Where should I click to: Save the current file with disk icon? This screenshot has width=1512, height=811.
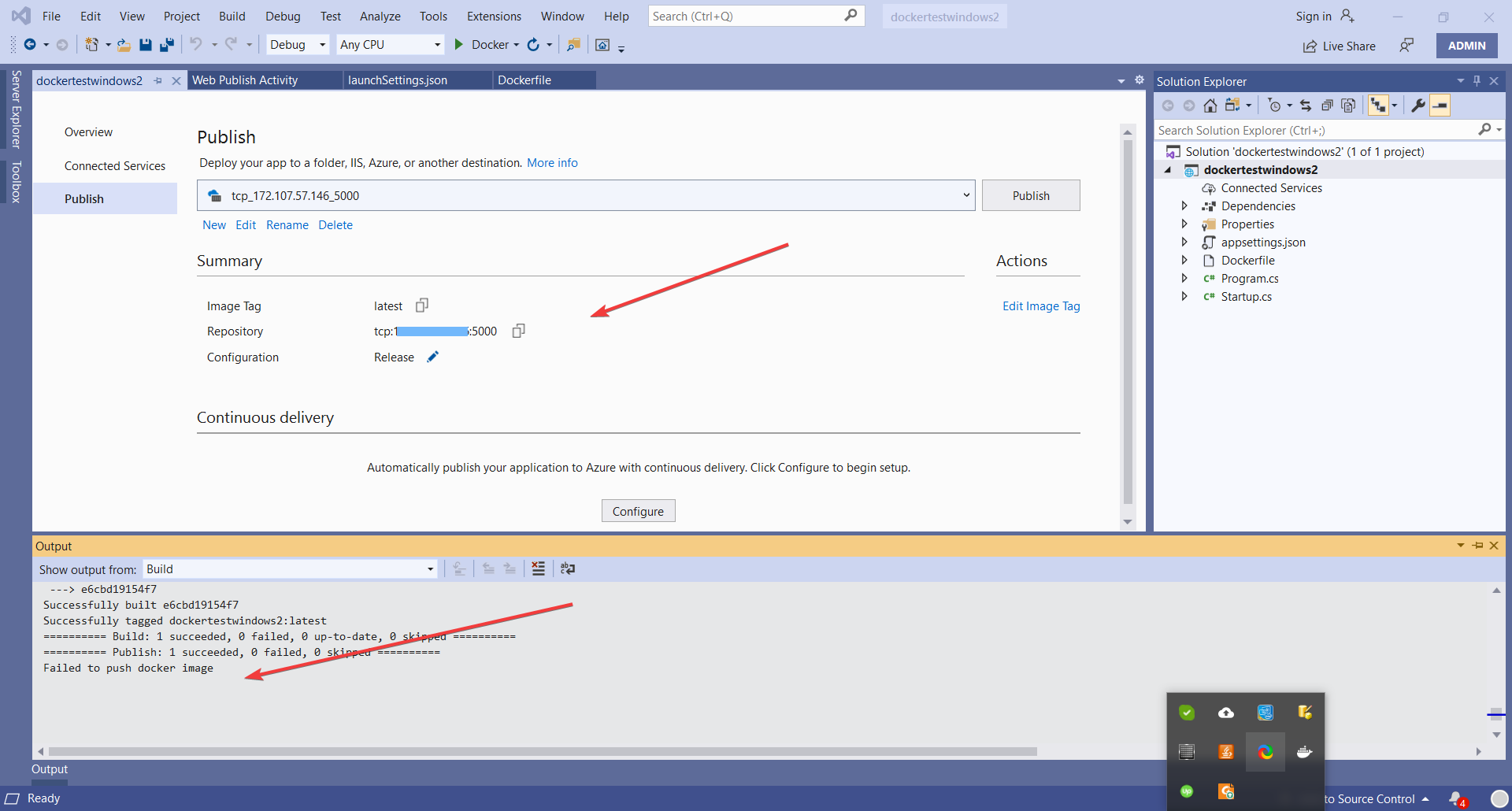click(x=145, y=45)
